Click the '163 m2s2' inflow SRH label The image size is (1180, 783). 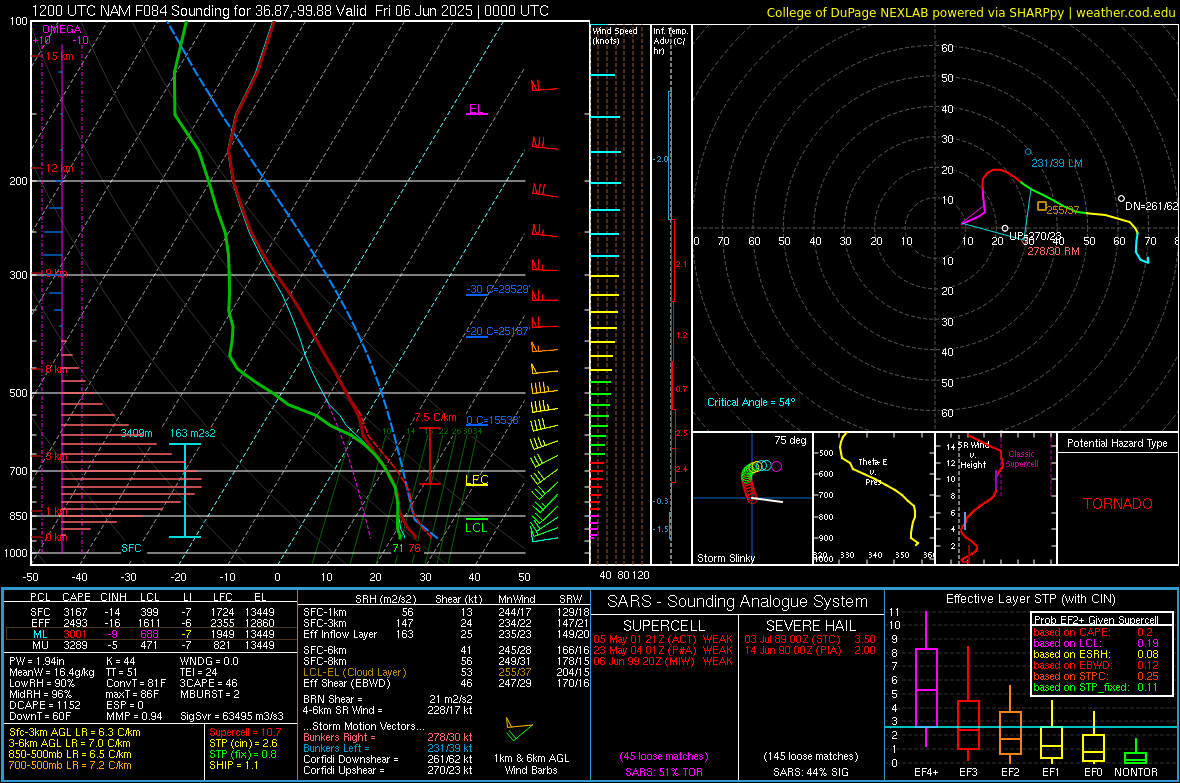tap(193, 433)
